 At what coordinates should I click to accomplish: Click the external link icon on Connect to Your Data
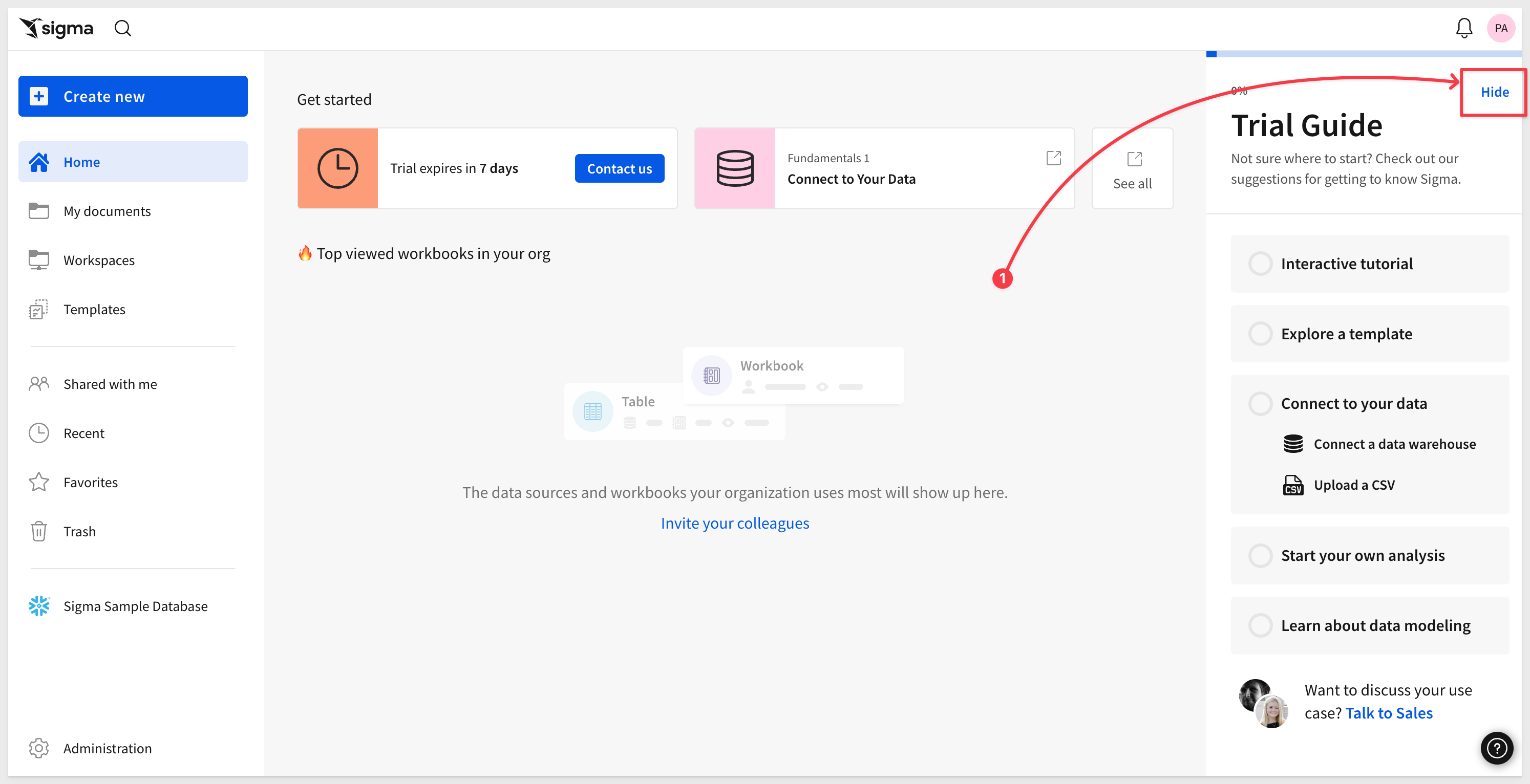click(1054, 158)
